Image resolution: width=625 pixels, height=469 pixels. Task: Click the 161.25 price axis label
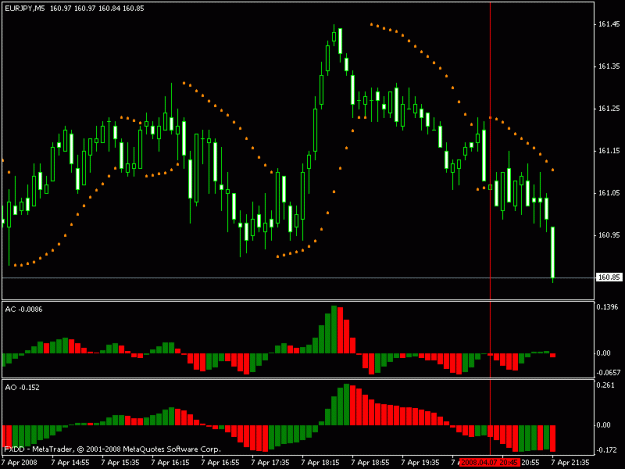click(609, 108)
